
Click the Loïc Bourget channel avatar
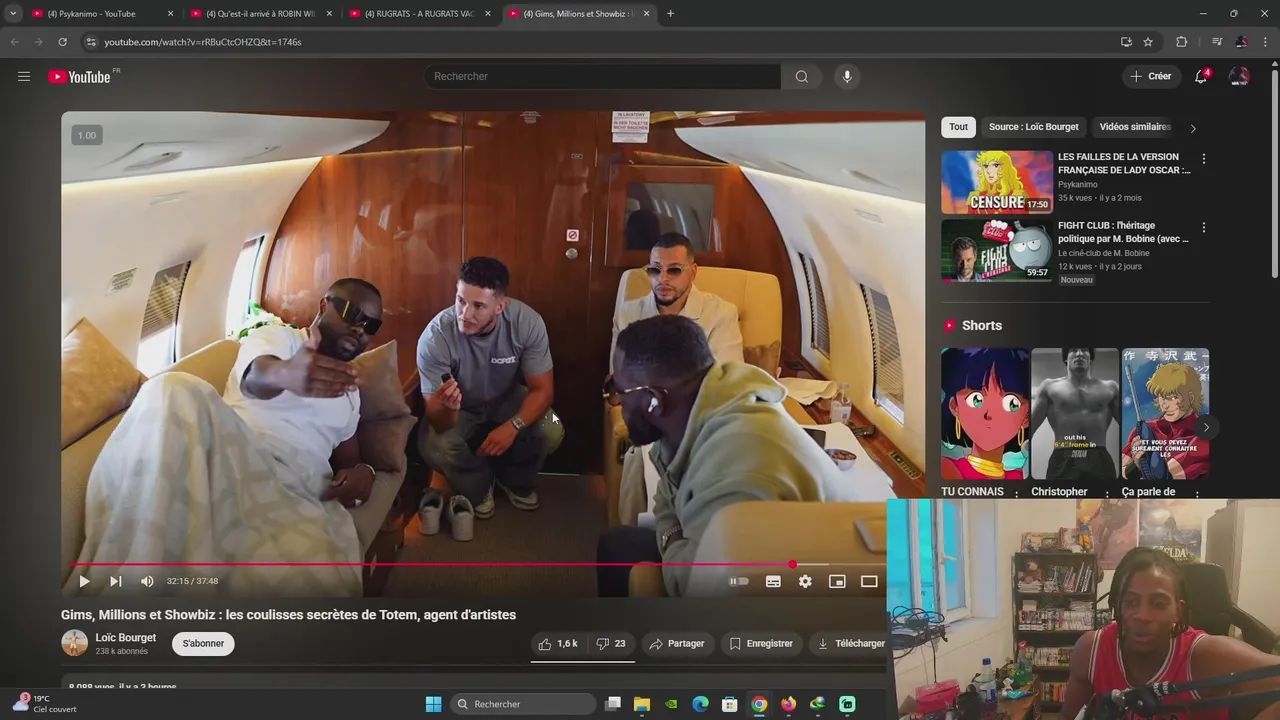tap(75, 643)
